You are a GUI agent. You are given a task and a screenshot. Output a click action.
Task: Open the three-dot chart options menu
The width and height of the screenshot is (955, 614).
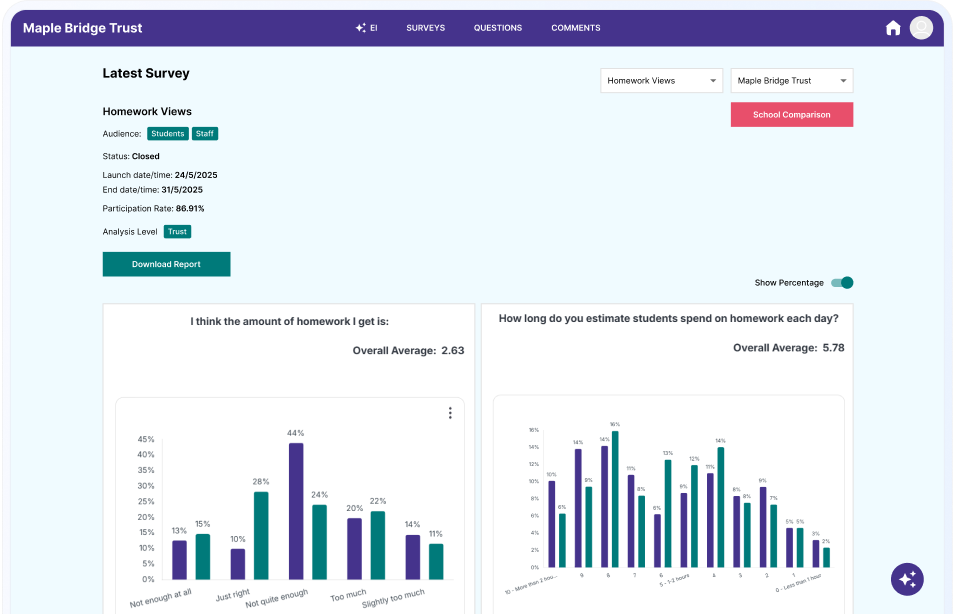[450, 413]
